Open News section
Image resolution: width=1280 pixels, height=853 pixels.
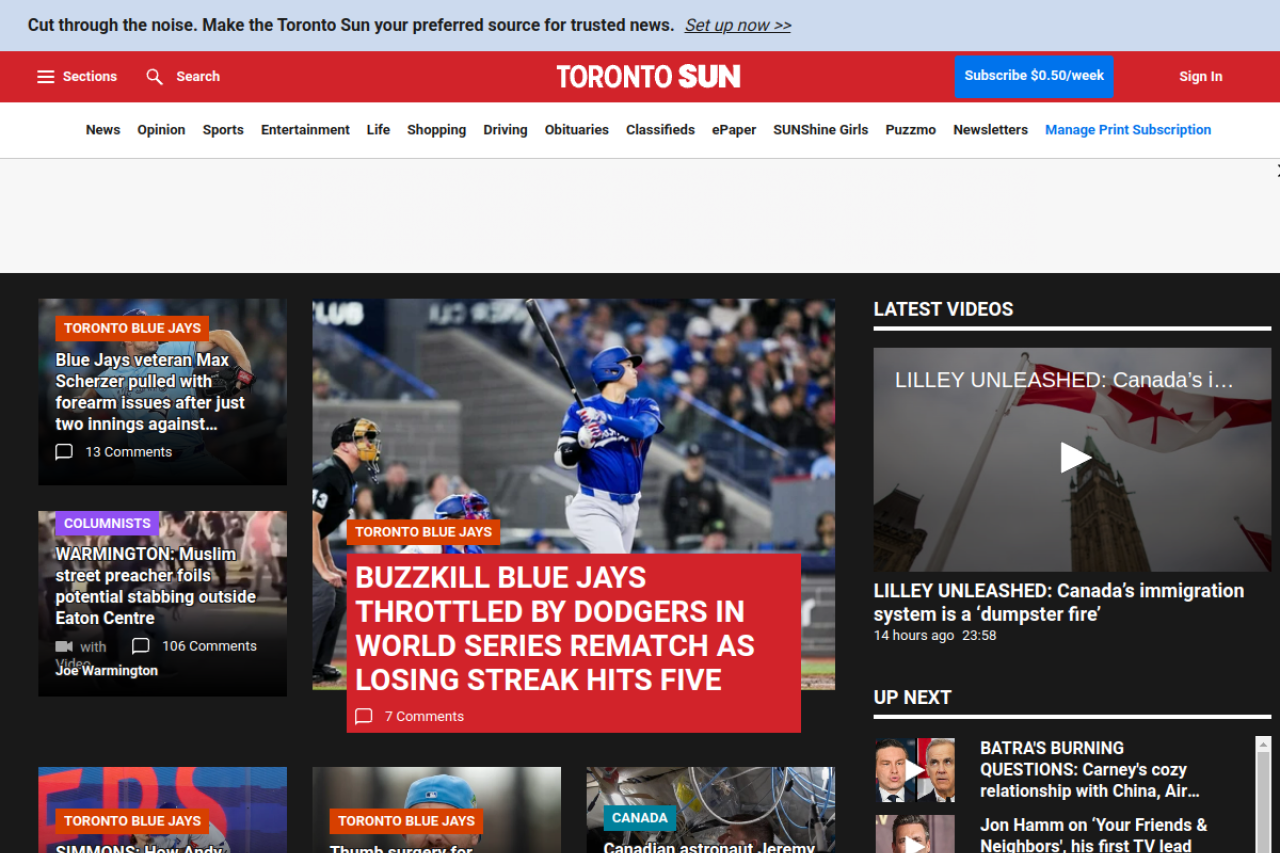[103, 130]
